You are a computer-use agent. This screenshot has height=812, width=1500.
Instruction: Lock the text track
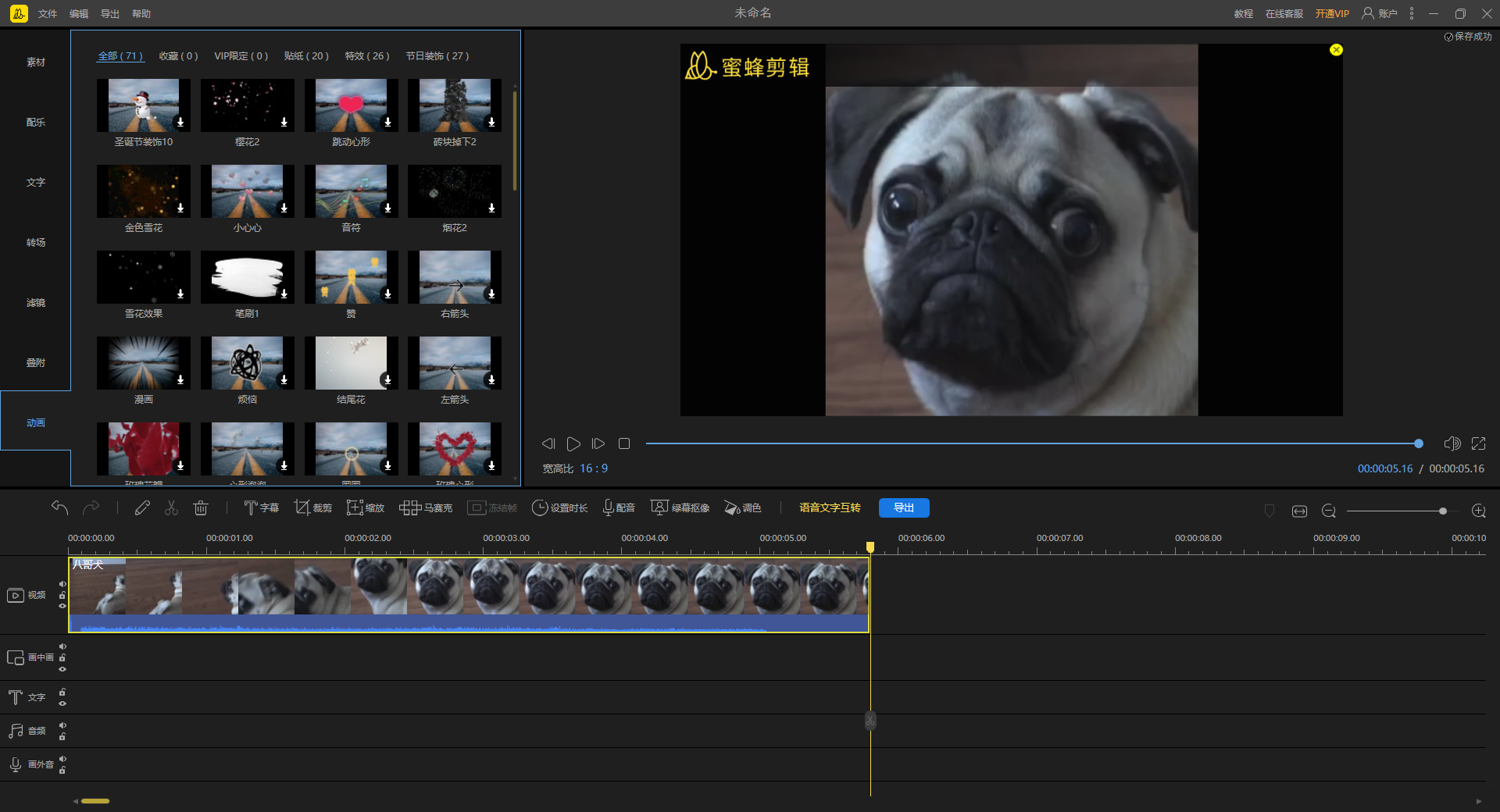(62, 693)
